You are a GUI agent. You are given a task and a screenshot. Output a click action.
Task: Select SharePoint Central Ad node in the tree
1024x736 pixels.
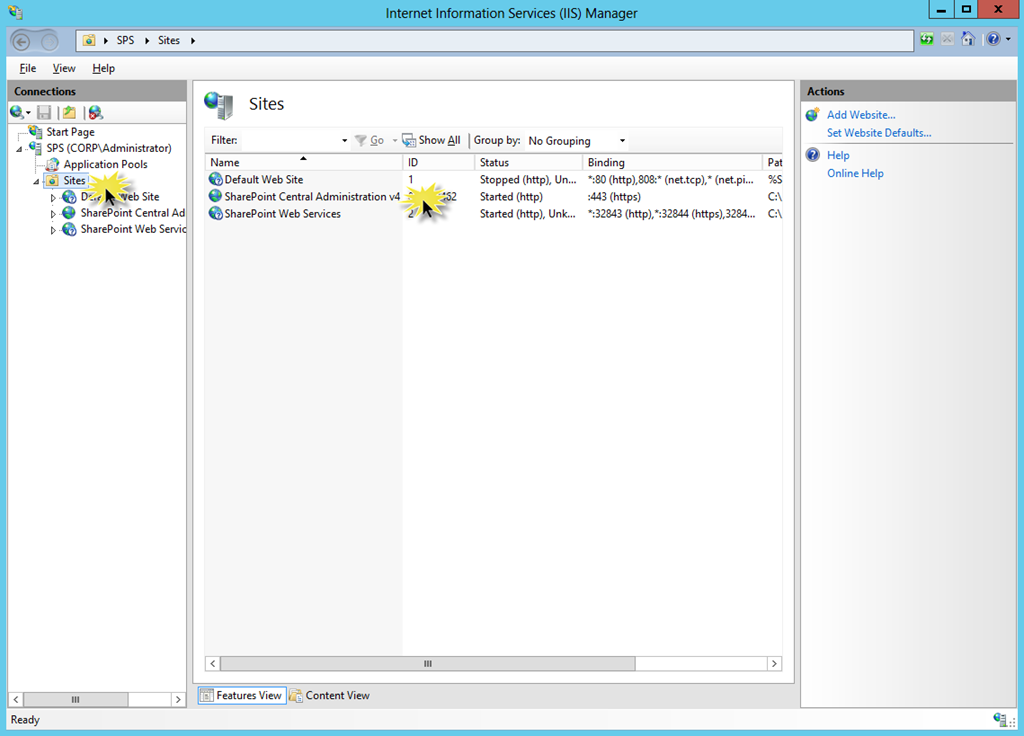tap(133, 213)
